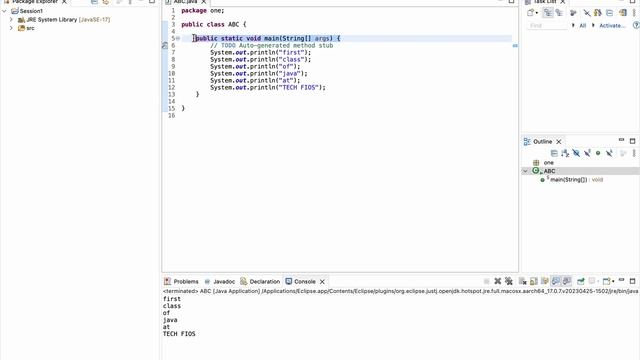Screen dimensions: 640x360
Task: Open the Task List view menu
Action: pyautogui.click(x=634, y=13)
